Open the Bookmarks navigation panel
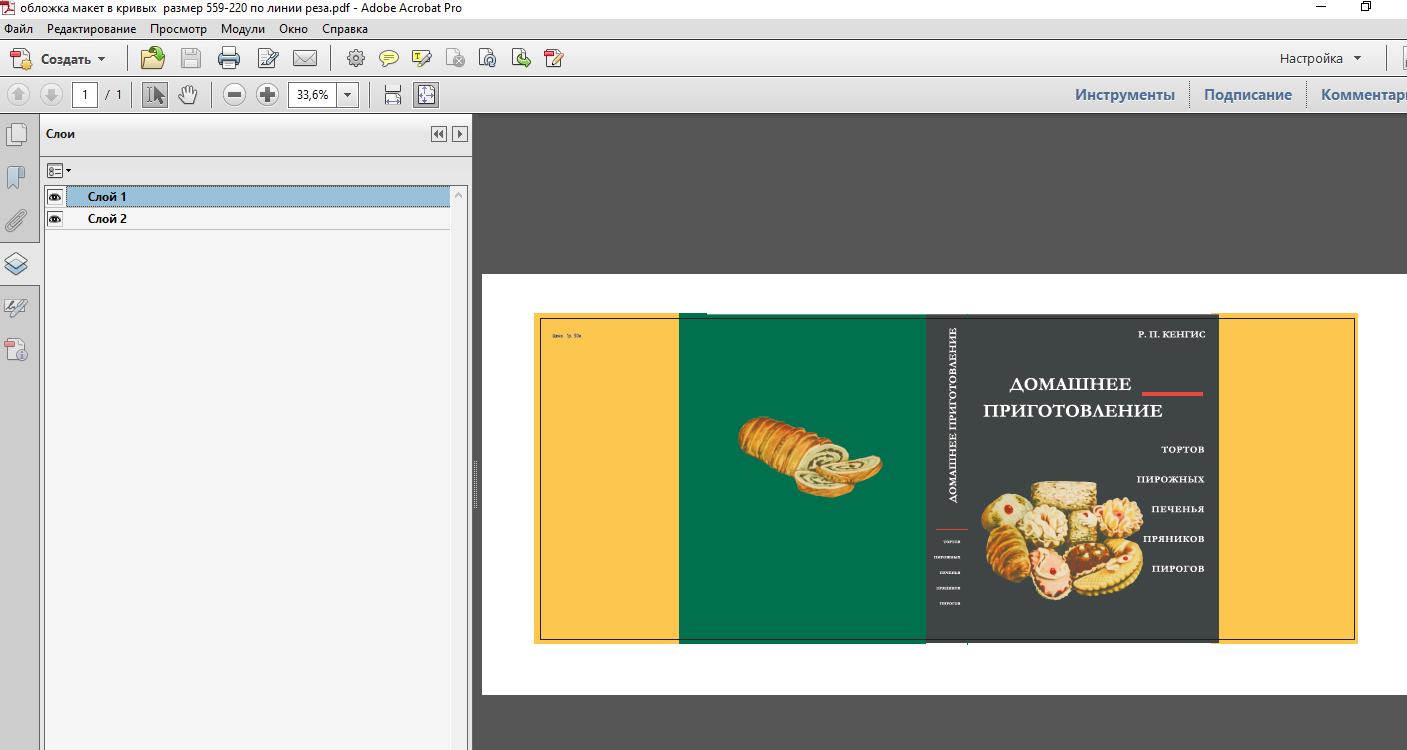The width and height of the screenshot is (1407, 750). (x=16, y=178)
